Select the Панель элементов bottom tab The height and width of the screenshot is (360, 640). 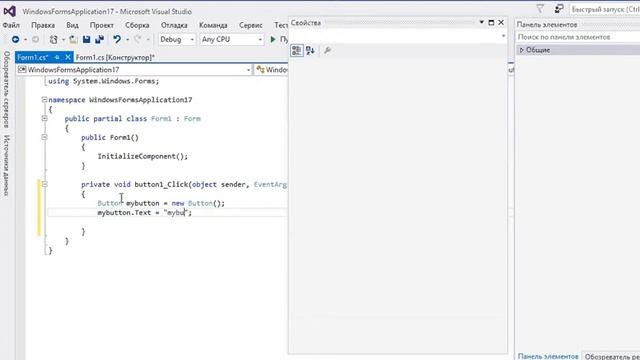548,356
